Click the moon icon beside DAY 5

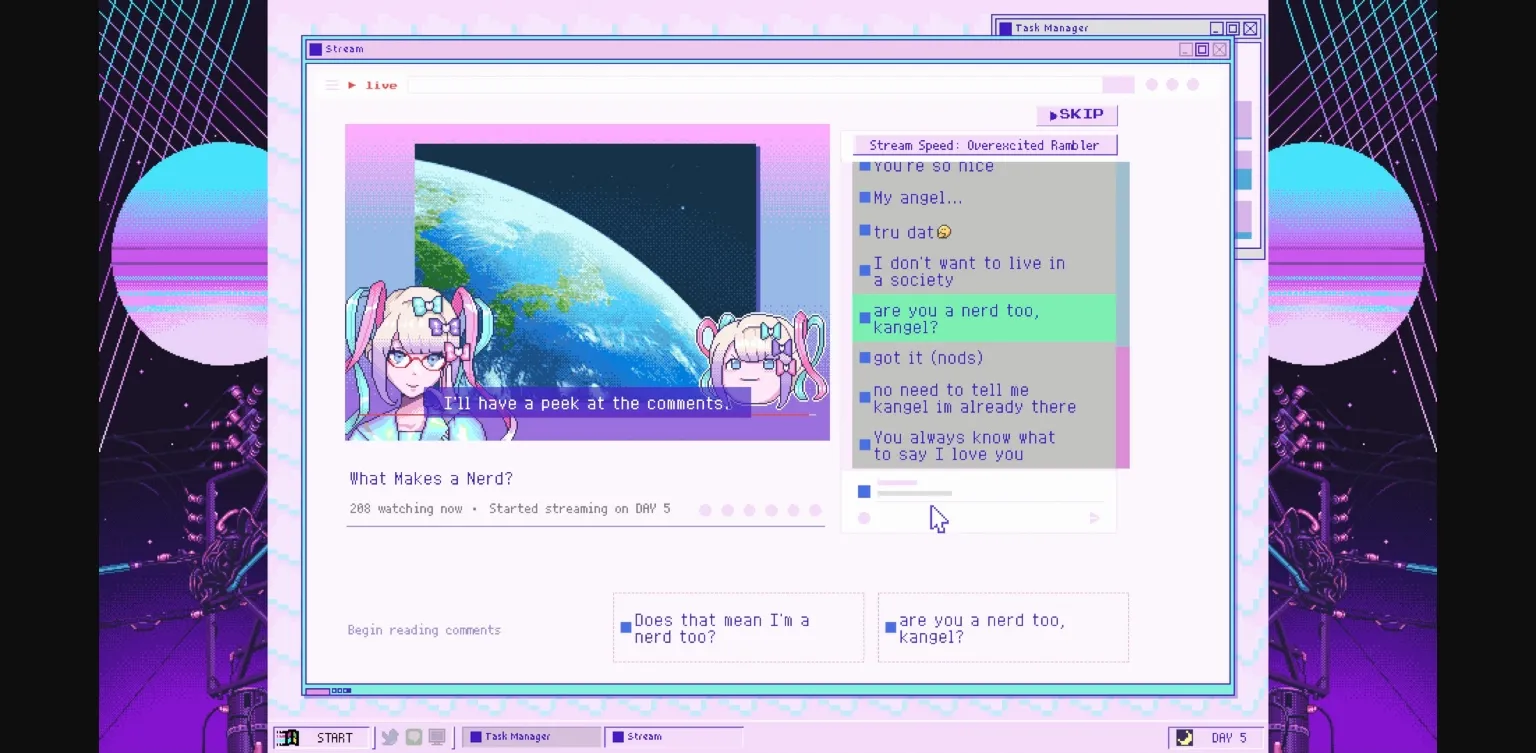1183,737
